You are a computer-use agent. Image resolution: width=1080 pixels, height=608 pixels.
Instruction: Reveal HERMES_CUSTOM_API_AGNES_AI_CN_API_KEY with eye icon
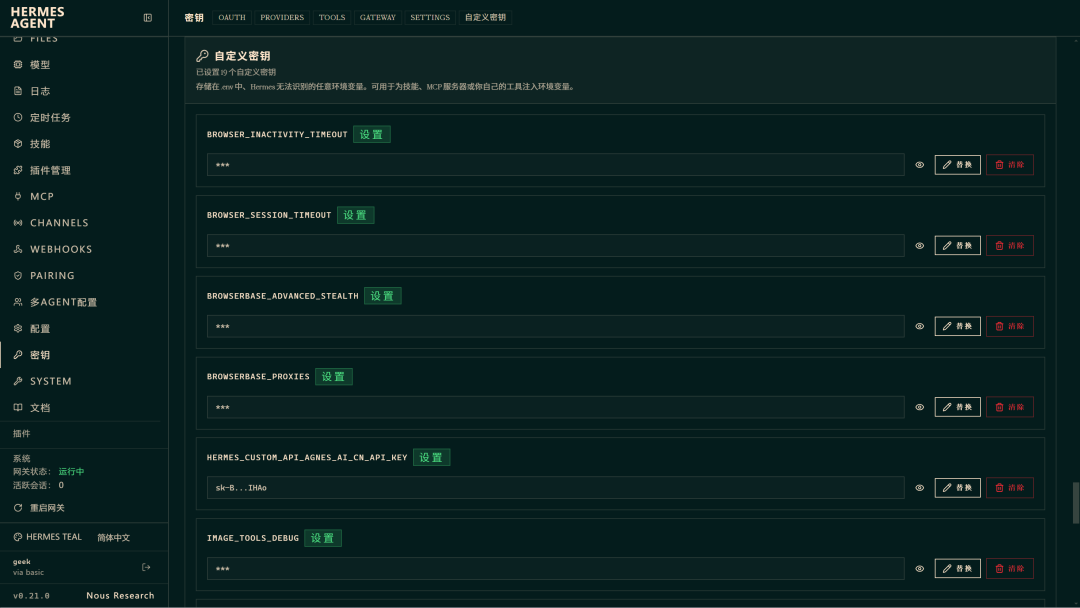click(x=920, y=488)
